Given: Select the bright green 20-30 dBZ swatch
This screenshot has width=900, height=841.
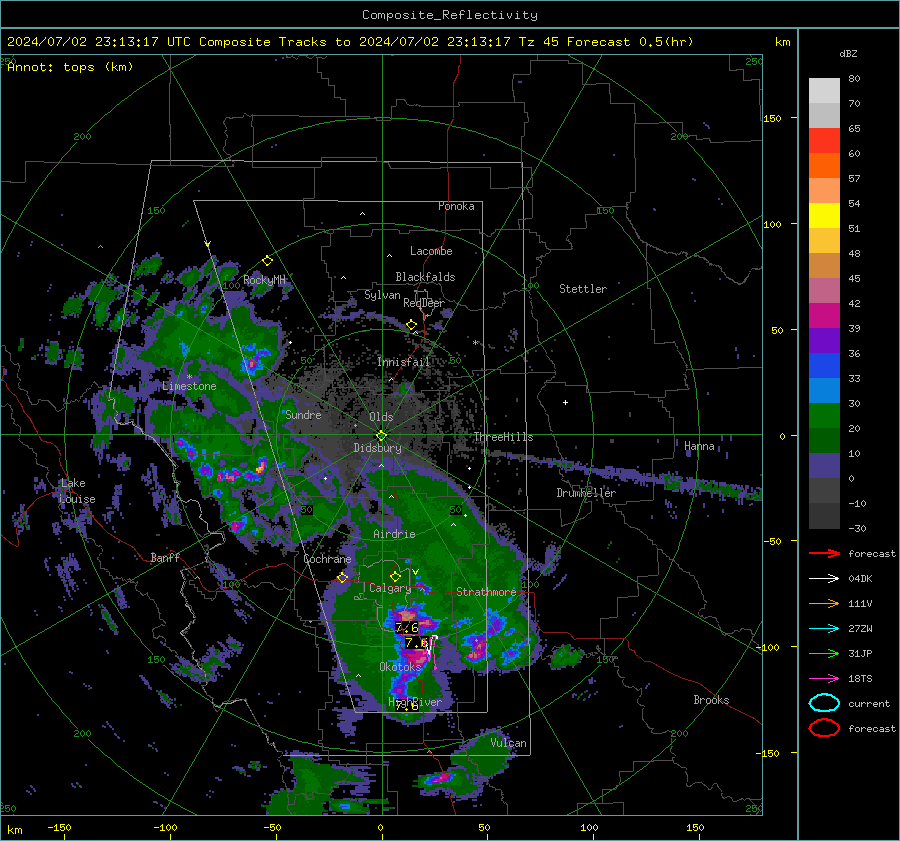Looking at the screenshot, I should pos(824,416).
